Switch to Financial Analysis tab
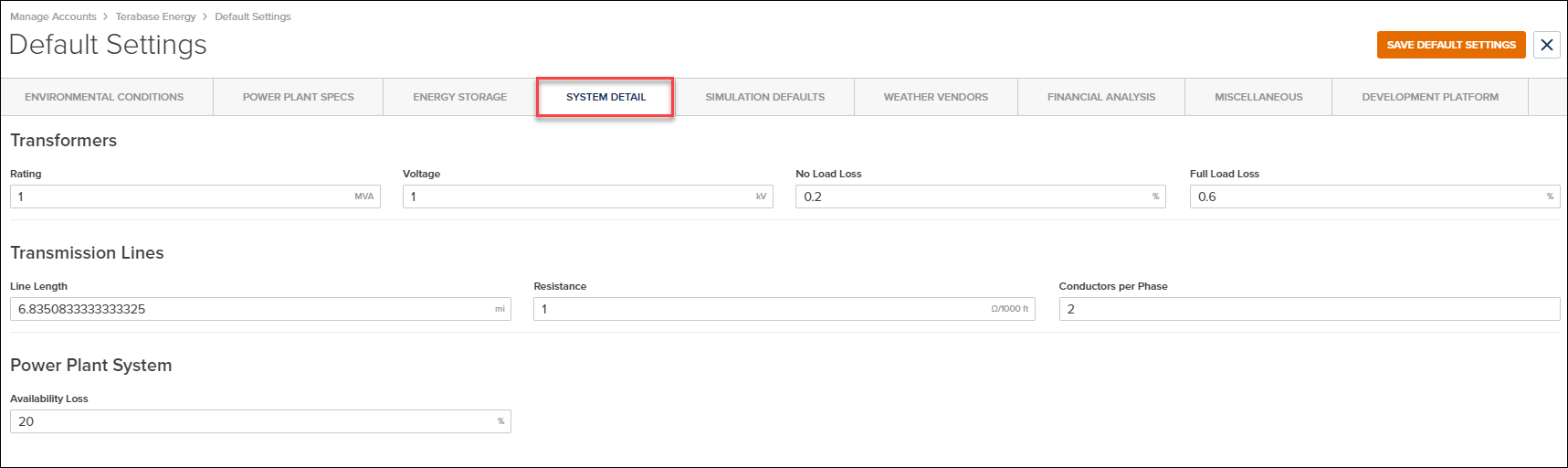Viewport: 1568px width, 468px height. click(x=1101, y=97)
